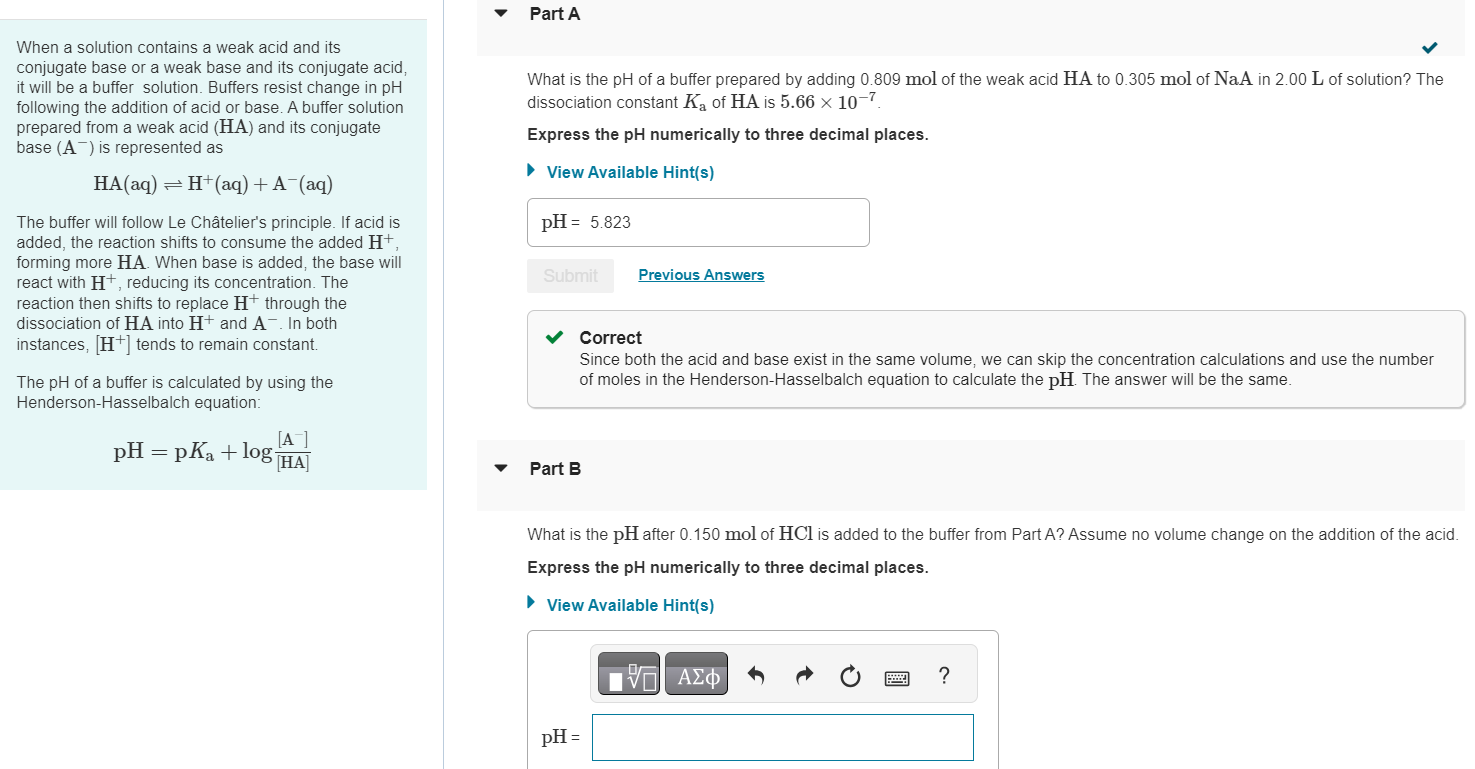Show keyboard shortcuts via keyboard icon
1475x769 pixels.
click(x=897, y=678)
